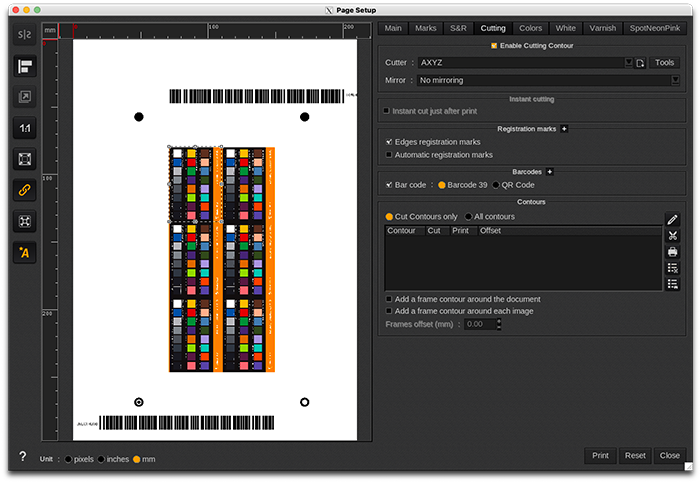Click the scissors icon beside contours list
Screen dimensions: 700x482
[x=673, y=236]
